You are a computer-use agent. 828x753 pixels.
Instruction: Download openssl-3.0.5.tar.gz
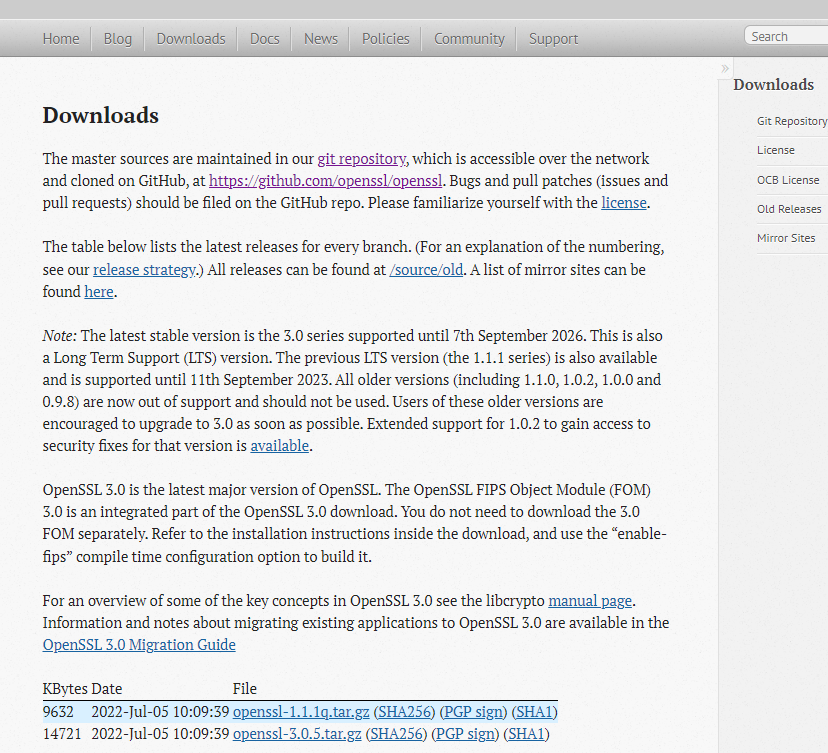click(297, 734)
